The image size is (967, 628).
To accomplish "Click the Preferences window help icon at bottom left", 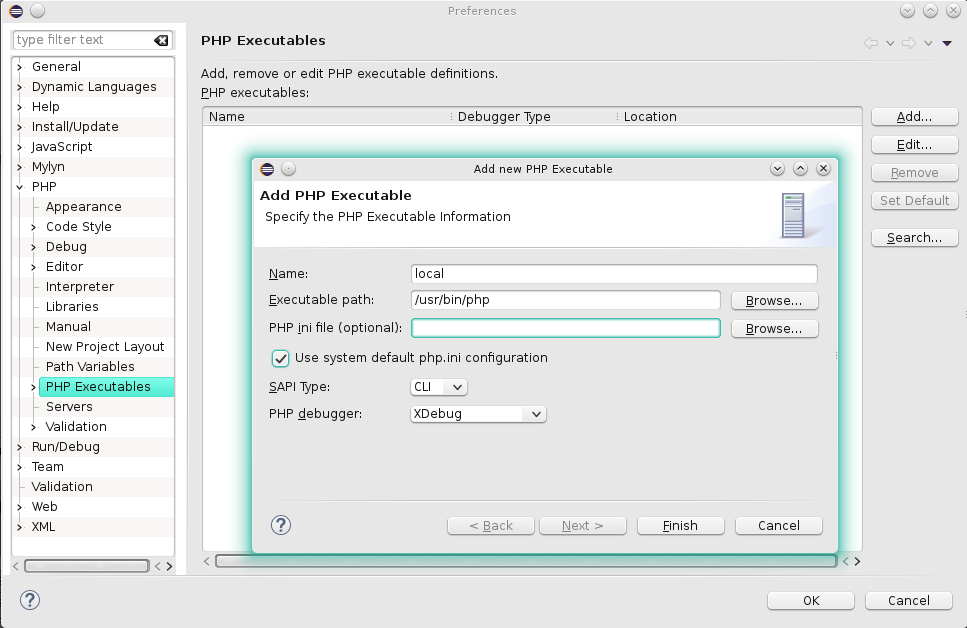I will tap(30, 600).
